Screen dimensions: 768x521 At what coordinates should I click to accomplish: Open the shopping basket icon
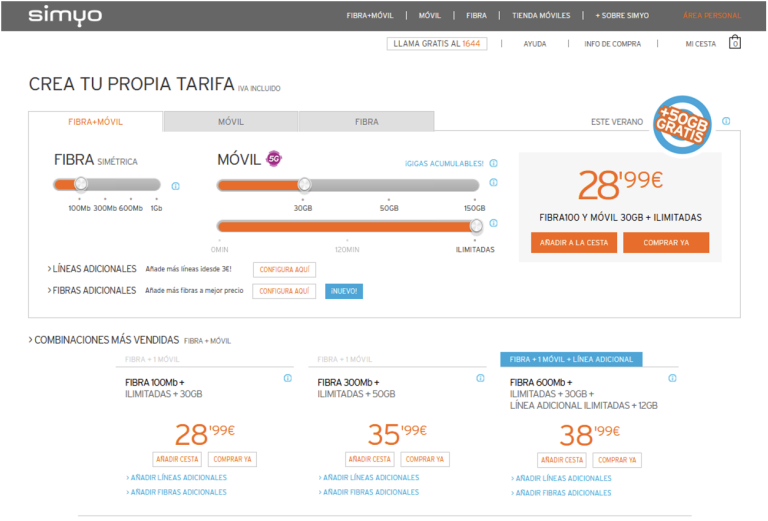(x=735, y=43)
